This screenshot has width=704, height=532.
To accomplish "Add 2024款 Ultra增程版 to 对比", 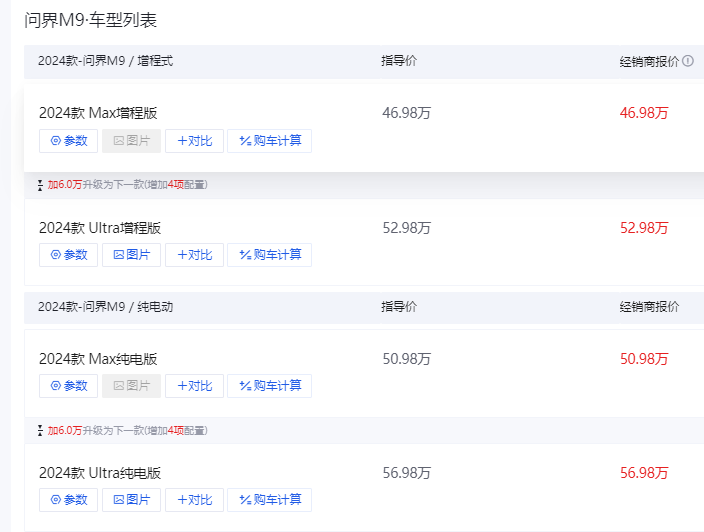I will click(x=194, y=255).
